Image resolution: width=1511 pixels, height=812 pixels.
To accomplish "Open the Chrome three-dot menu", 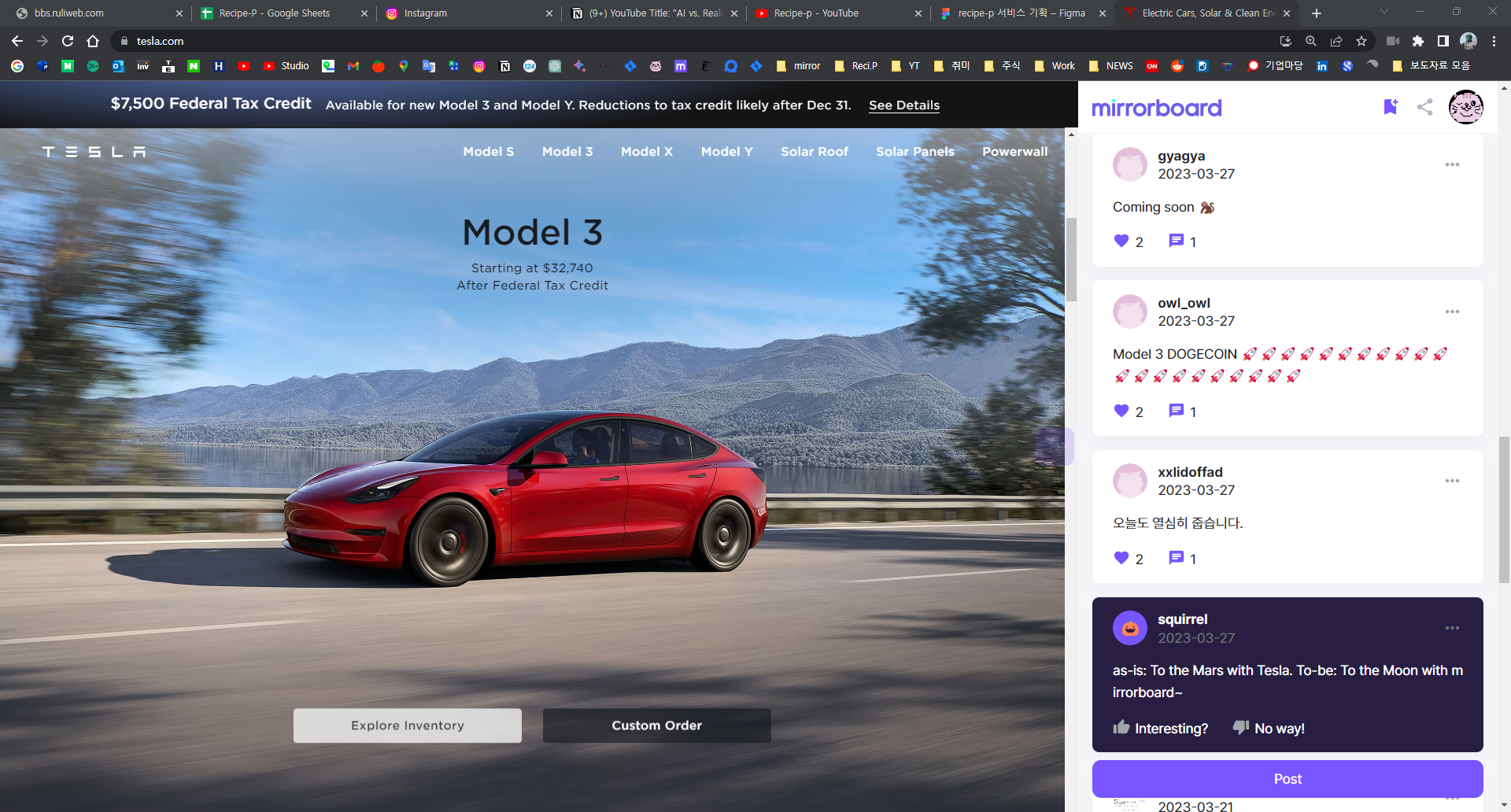I will click(1494, 41).
